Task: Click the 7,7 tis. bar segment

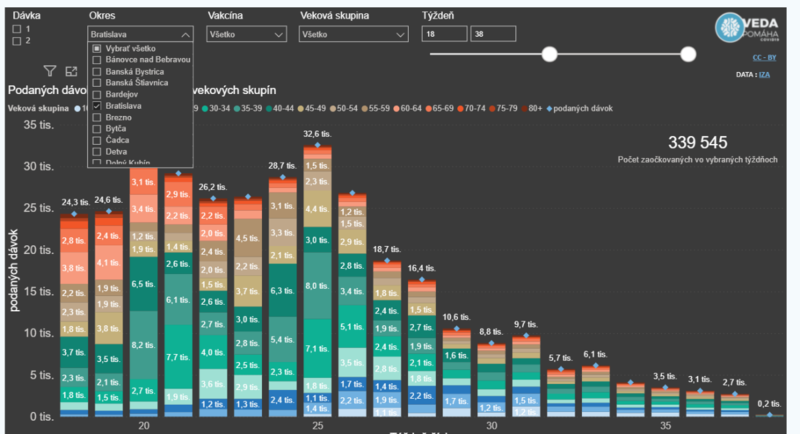Action: click(x=178, y=357)
